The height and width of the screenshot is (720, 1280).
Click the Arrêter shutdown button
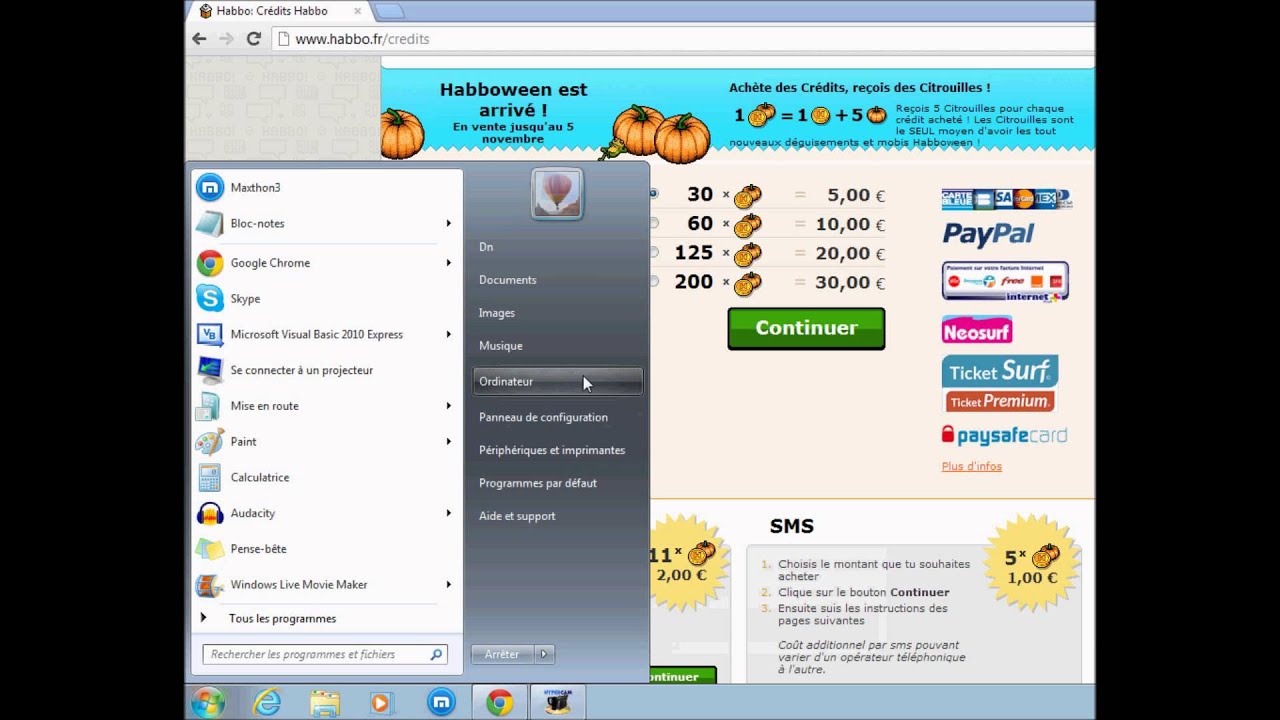tap(503, 654)
